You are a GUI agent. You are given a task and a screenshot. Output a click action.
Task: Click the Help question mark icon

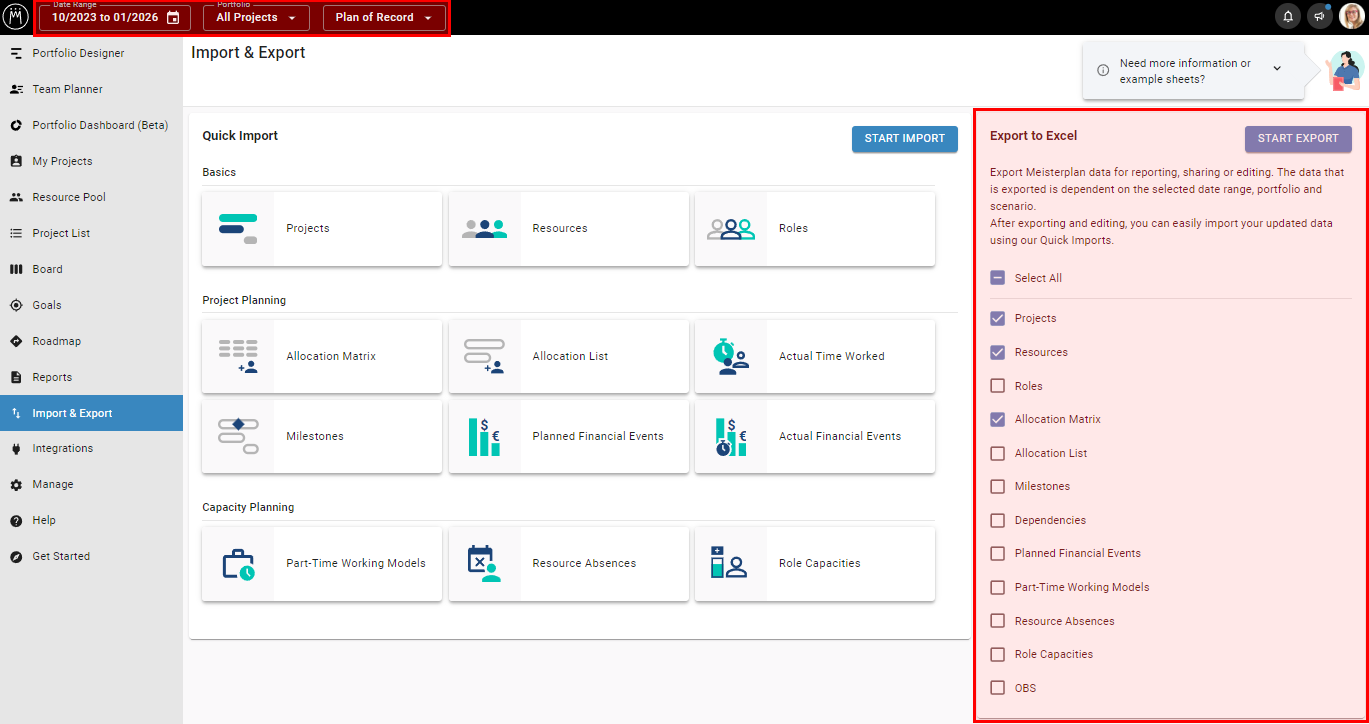tap(16, 520)
